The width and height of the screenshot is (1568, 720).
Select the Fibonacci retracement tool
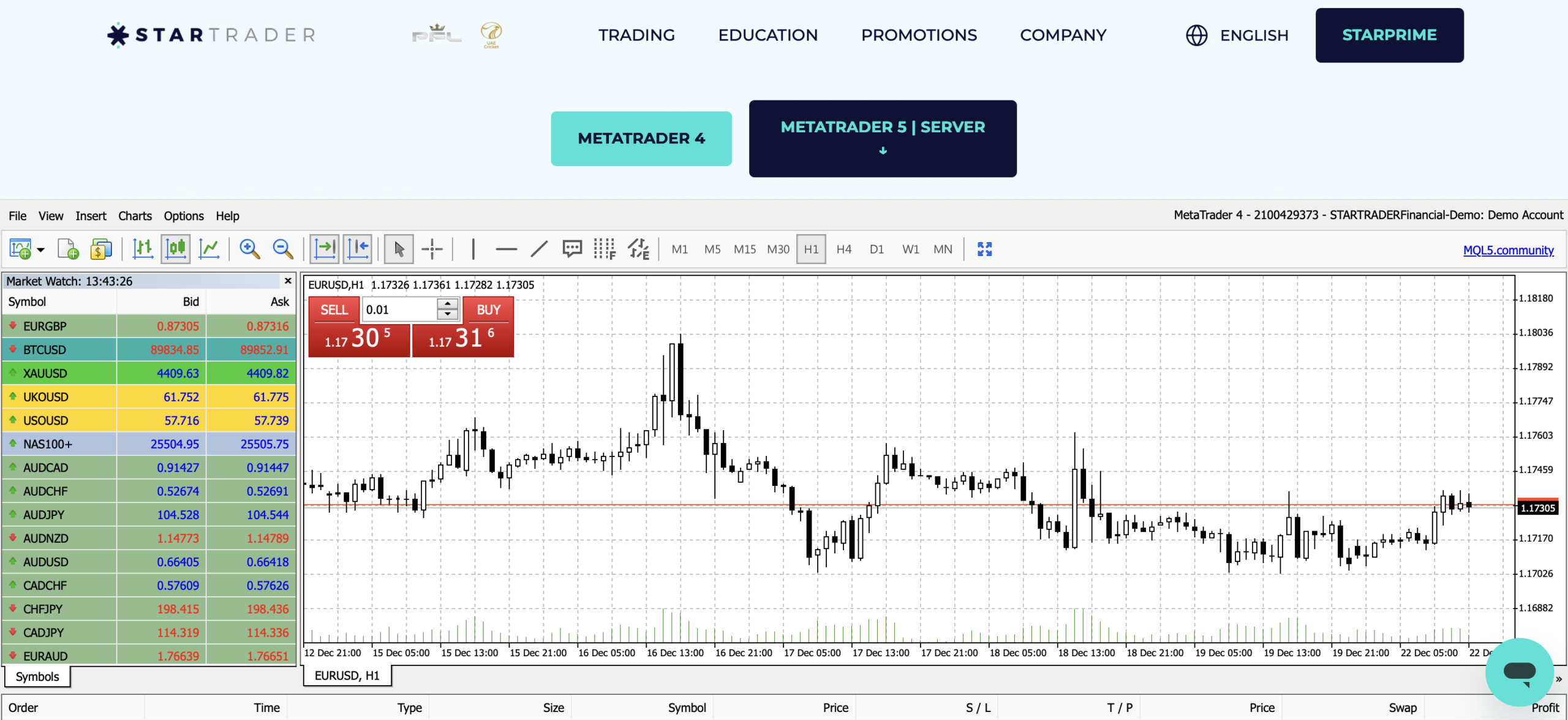pos(605,249)
